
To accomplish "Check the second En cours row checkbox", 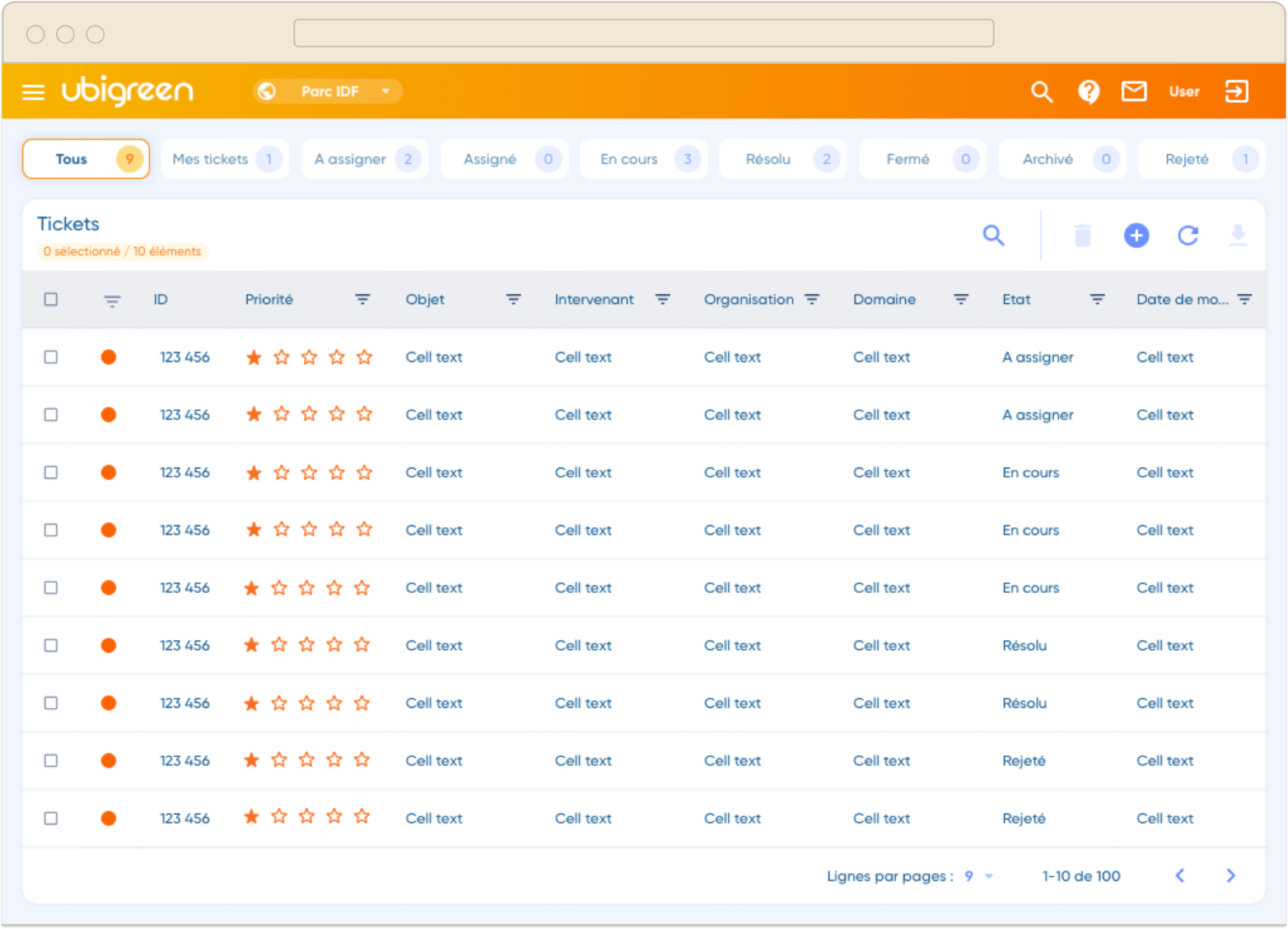I will pos(51,530).
